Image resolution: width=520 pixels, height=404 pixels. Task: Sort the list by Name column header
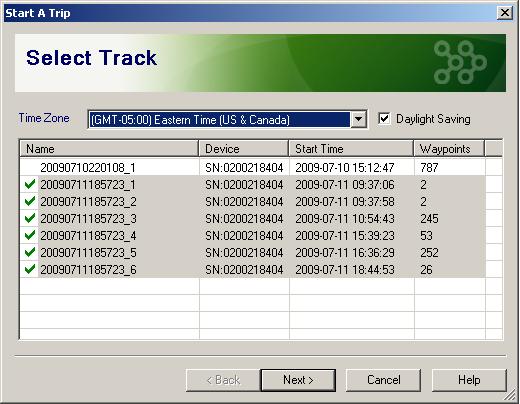[x=109, y=148]
